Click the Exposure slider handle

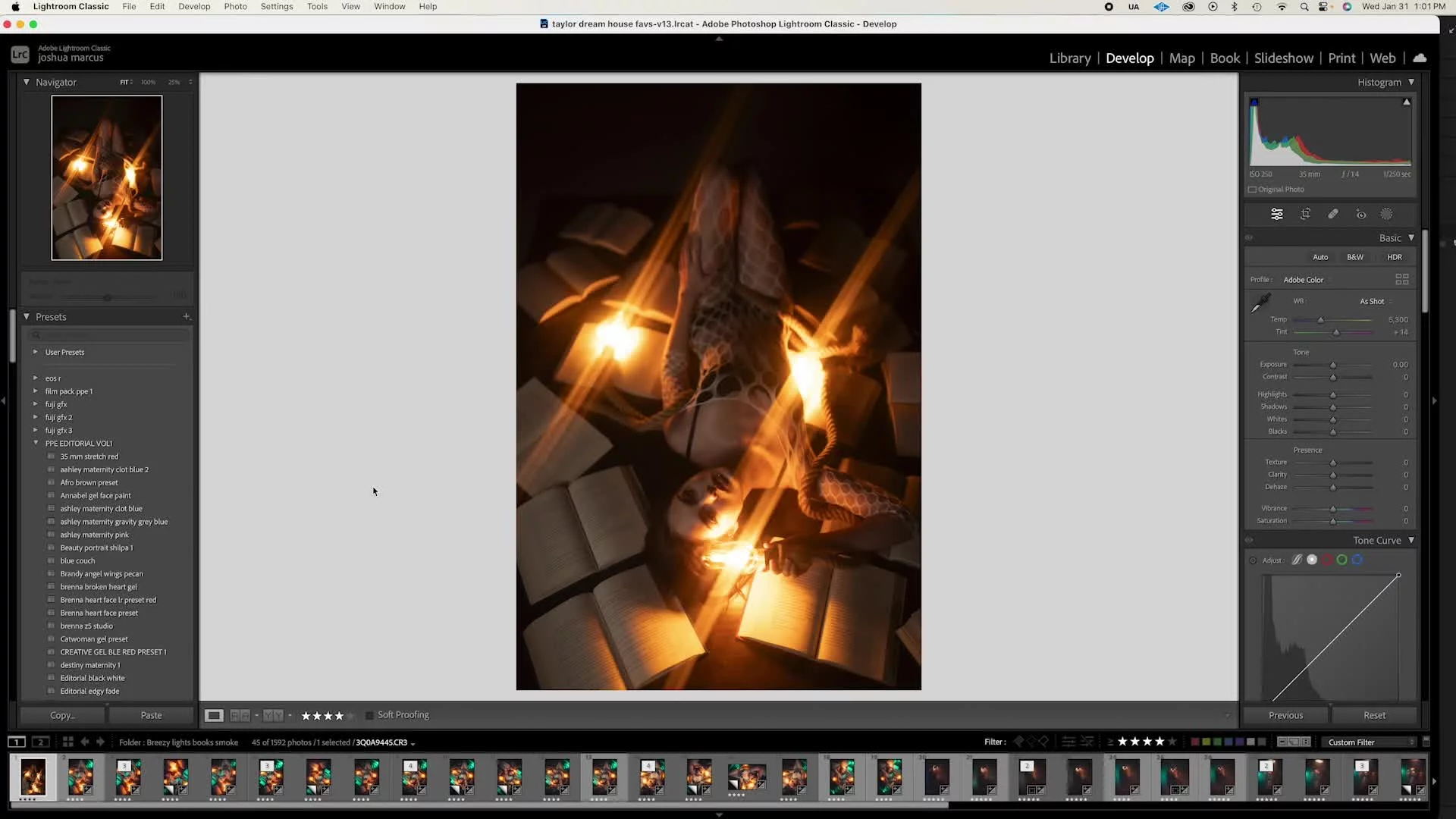(1333, 365)
